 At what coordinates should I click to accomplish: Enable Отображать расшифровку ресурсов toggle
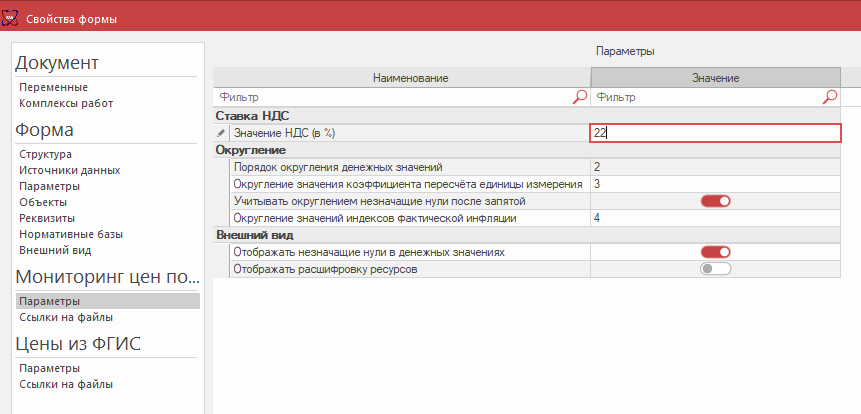tap(715, 269)
